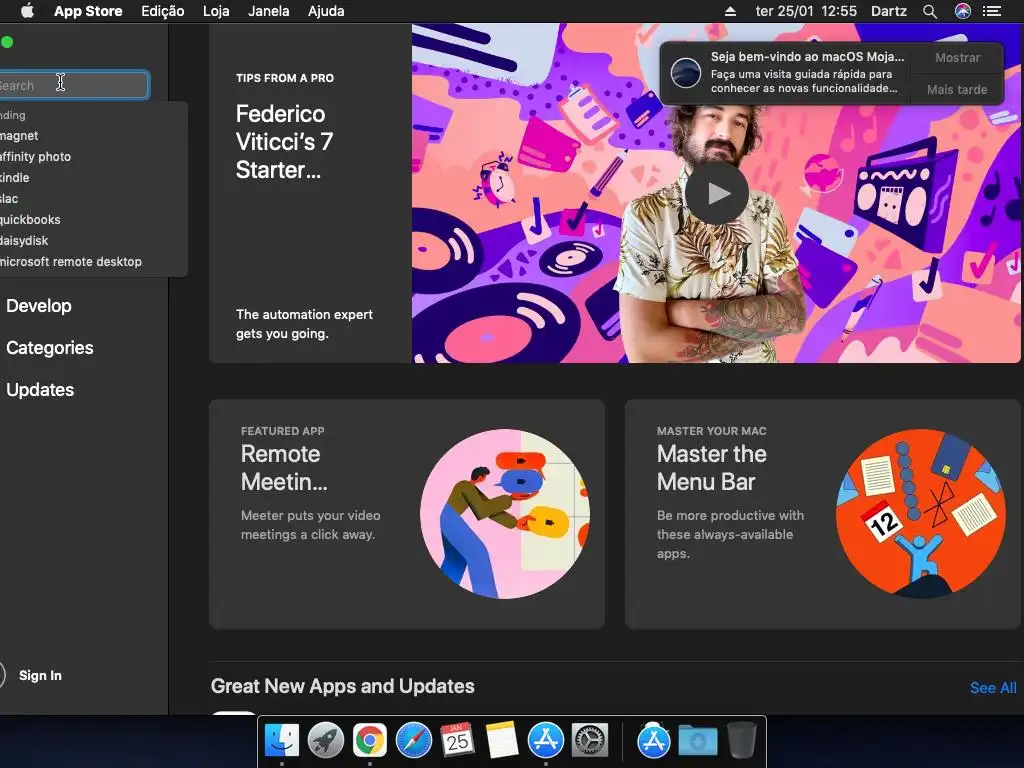Viewport: 1024px width, 768px height.
Task: Click Mostrar on the notification
Action: tap(957, 57)
